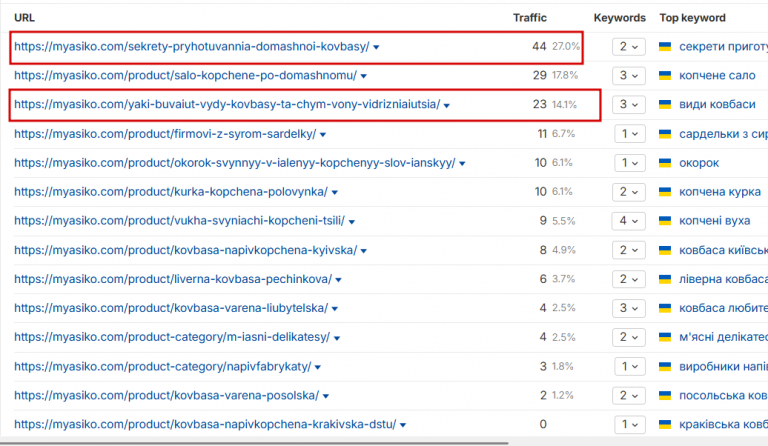This screenshot has width=768, height=446.
Task: Open keywords dropdown for m-iasni-delikatesy row
Action: pyautogui.click(x=628, y=337)
